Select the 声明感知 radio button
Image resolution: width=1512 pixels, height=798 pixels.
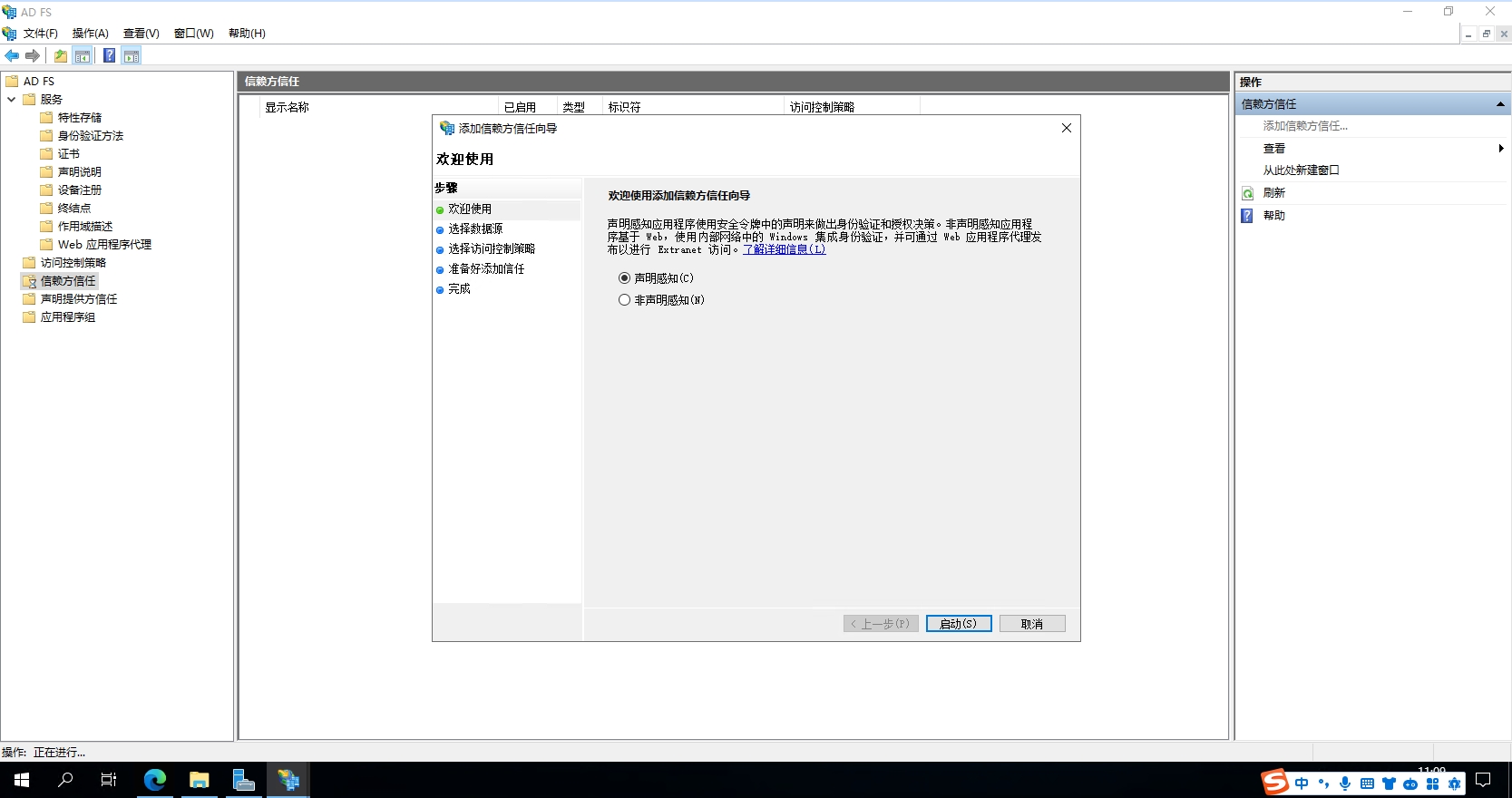click(624, 278)
